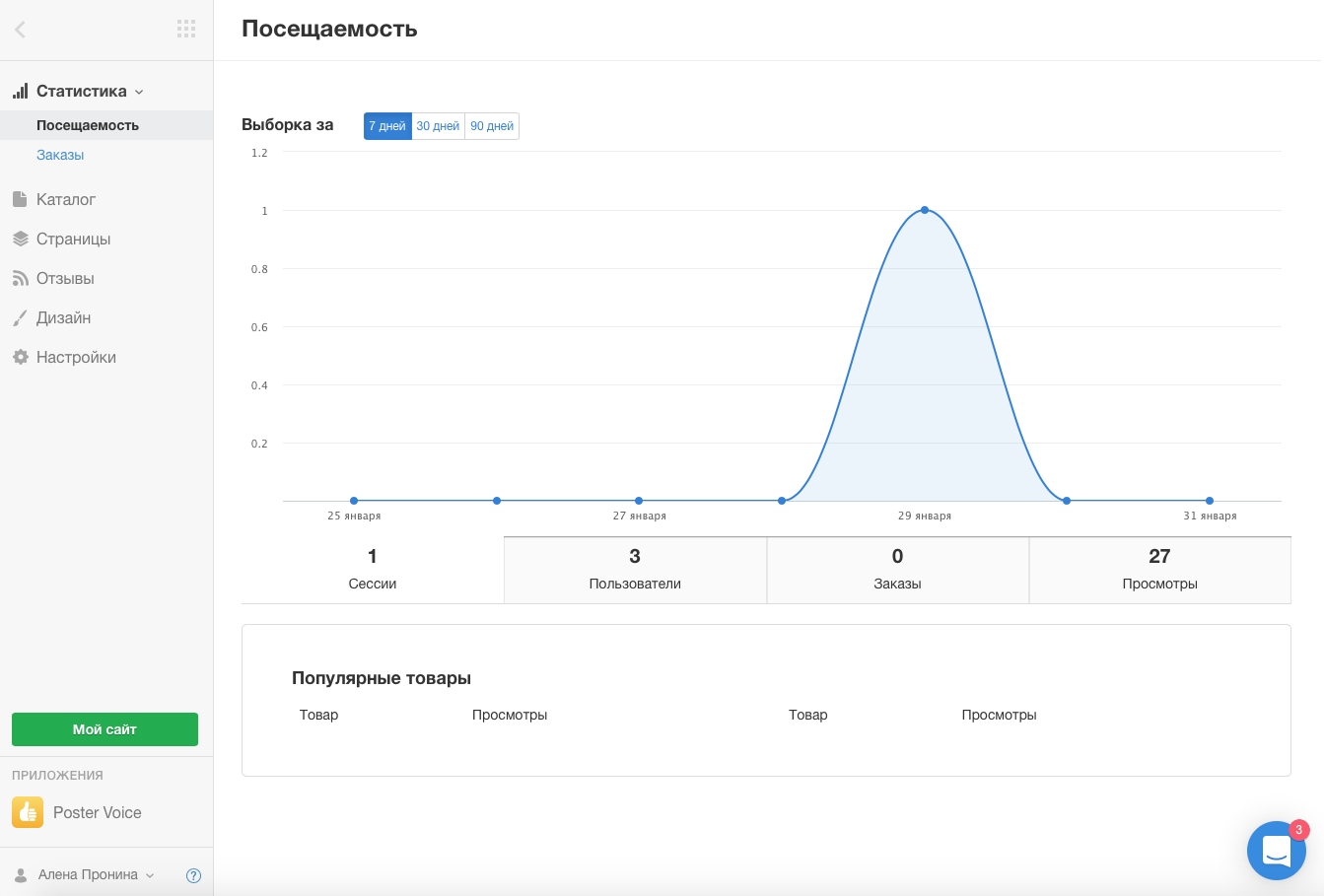
Task: Collapse the Статистика section chevron
Action: (139, 92)
